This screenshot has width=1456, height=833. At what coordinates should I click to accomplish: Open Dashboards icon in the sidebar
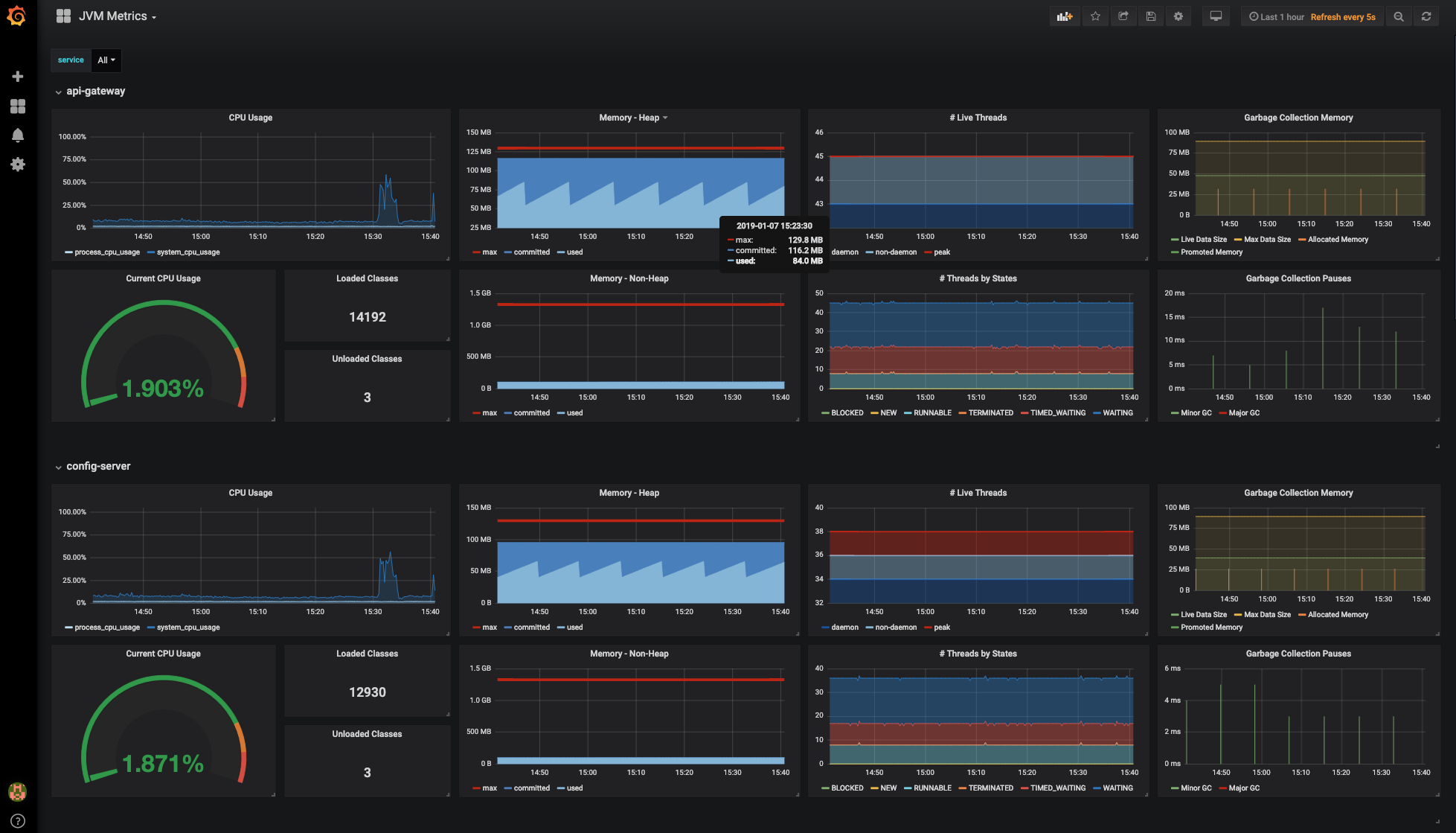tap(18, 106)
